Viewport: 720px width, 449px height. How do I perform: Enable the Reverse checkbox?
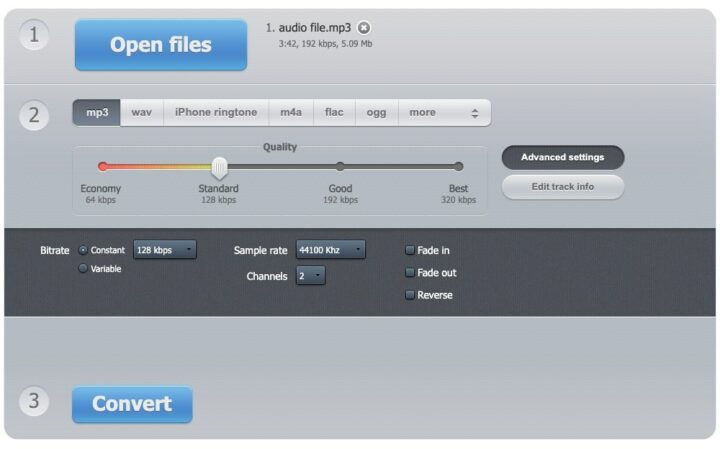410,295
